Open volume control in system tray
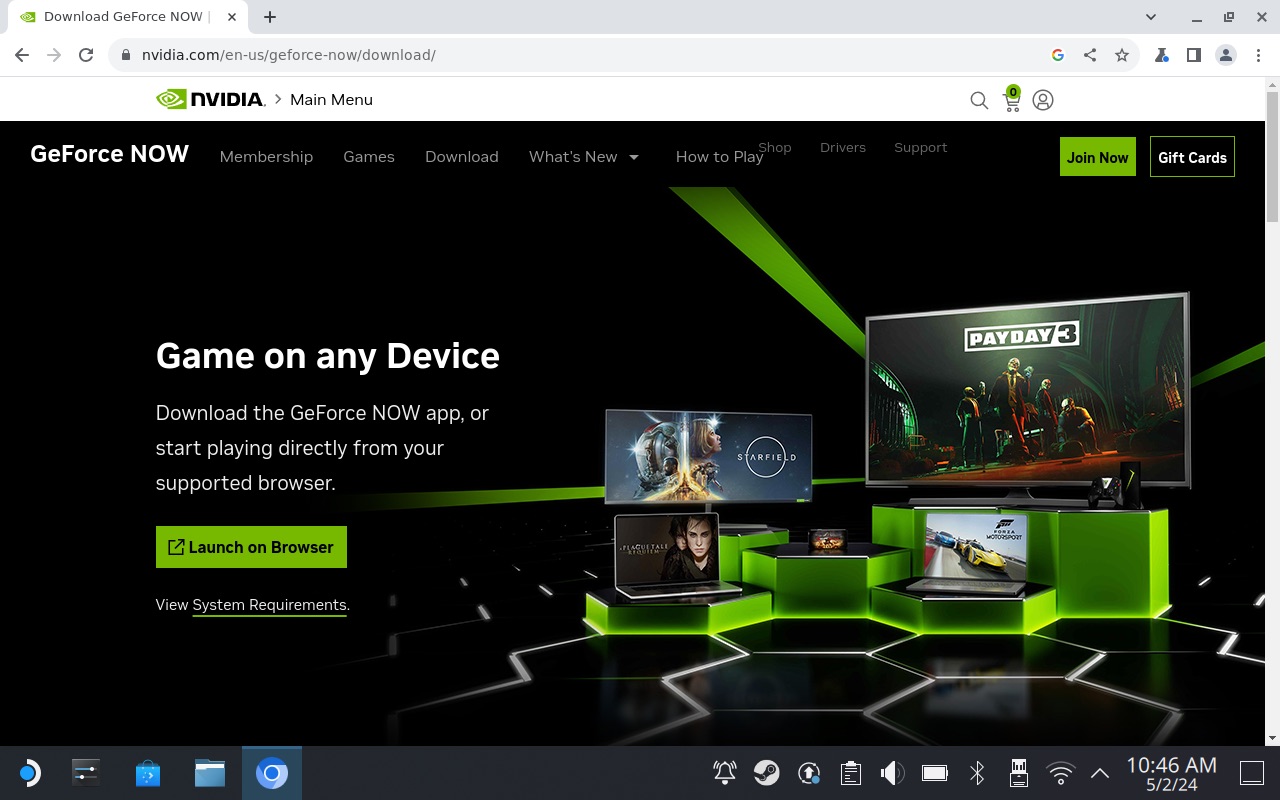Screen dimensions: 1280x800 pyautogui.click(x=892, y=772)
